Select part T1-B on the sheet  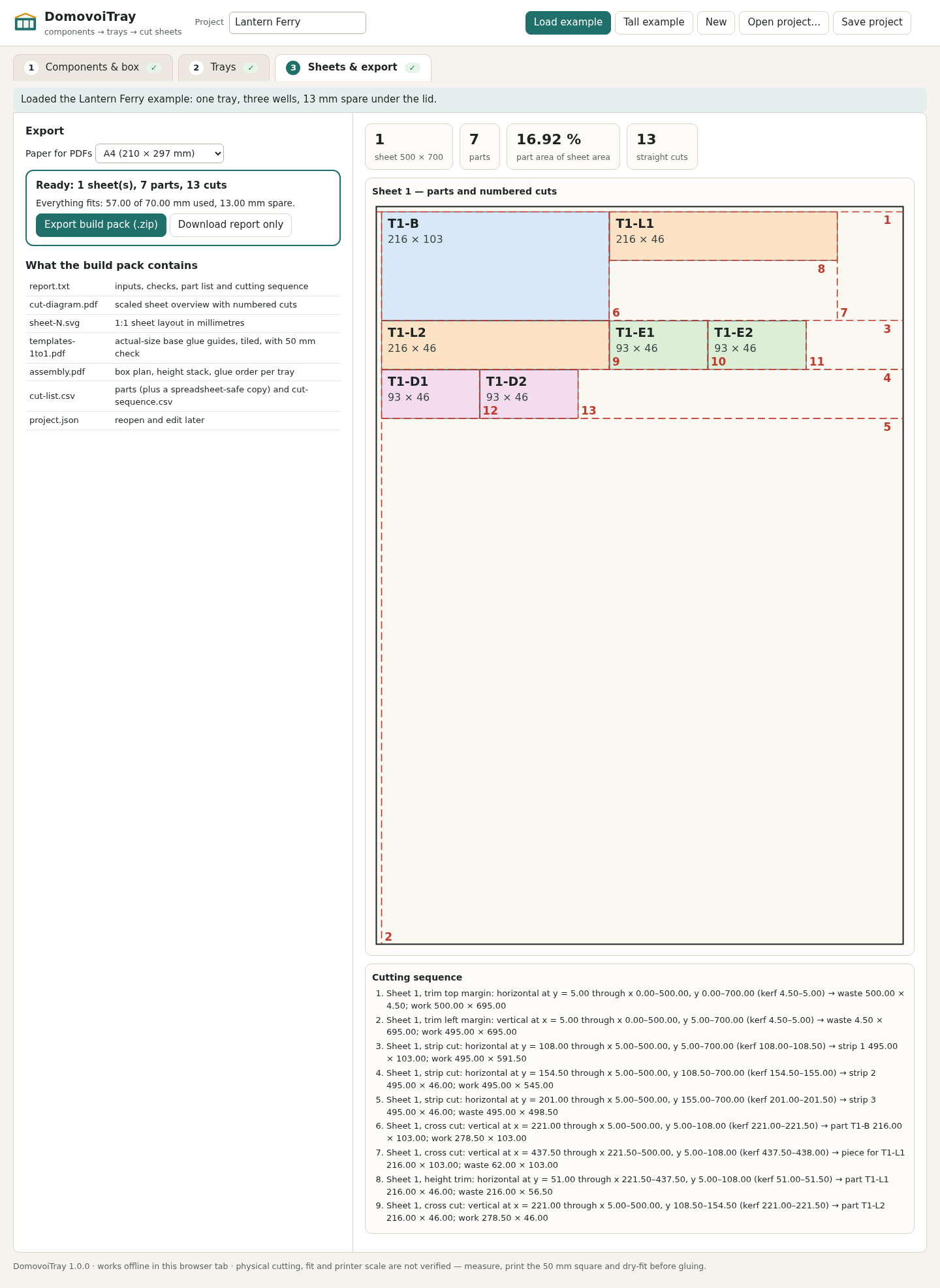pyautogui.click(x=495, y=266)
